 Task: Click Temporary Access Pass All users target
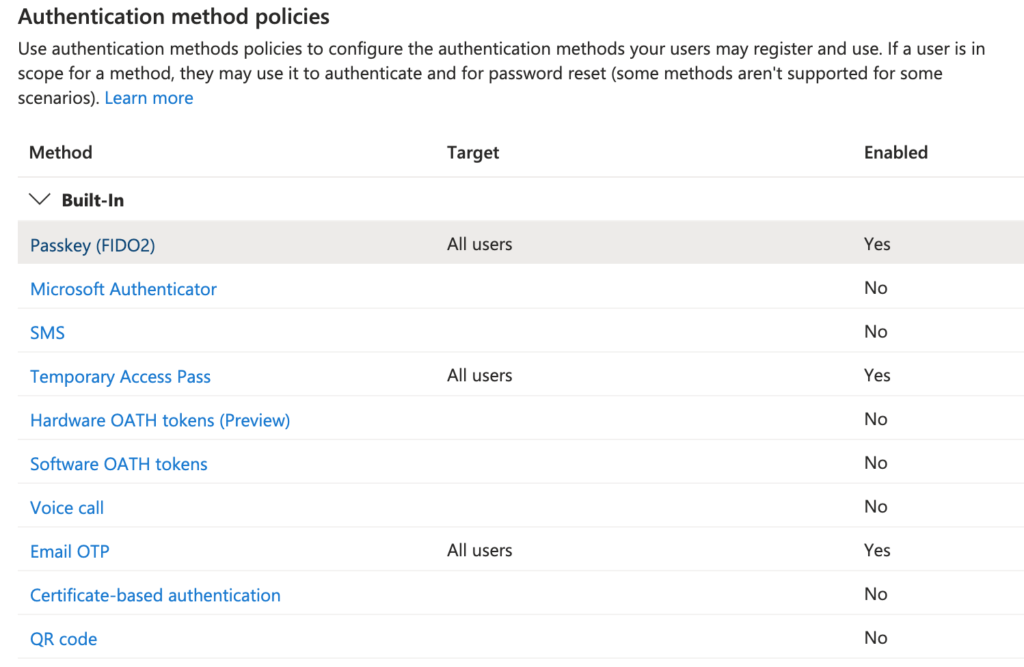479,376
